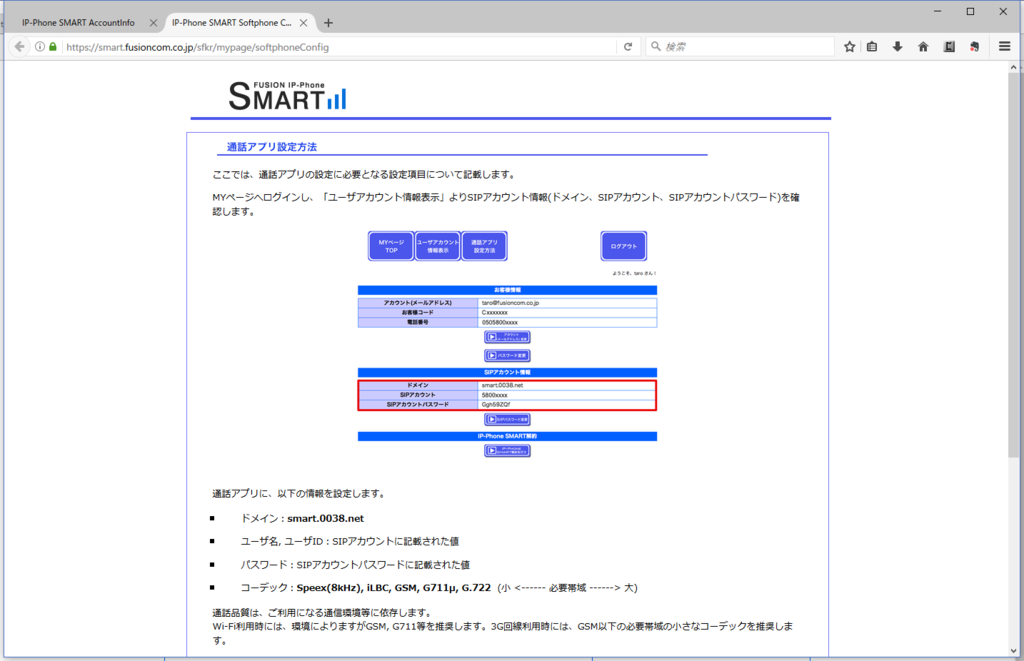This screenshot has height=661, width=1024.
Task: Click the ユーザ名, ユーザID bullet text
Action: (x=349, y=541)
